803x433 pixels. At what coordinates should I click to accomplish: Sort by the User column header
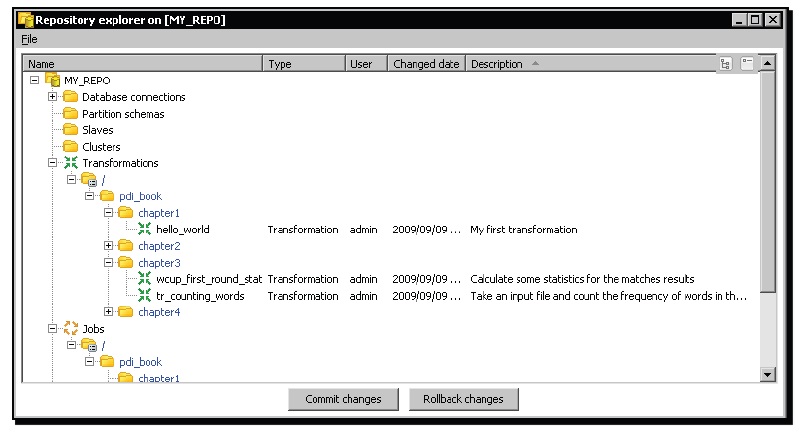pyautogui.click(x=366, y=64)
